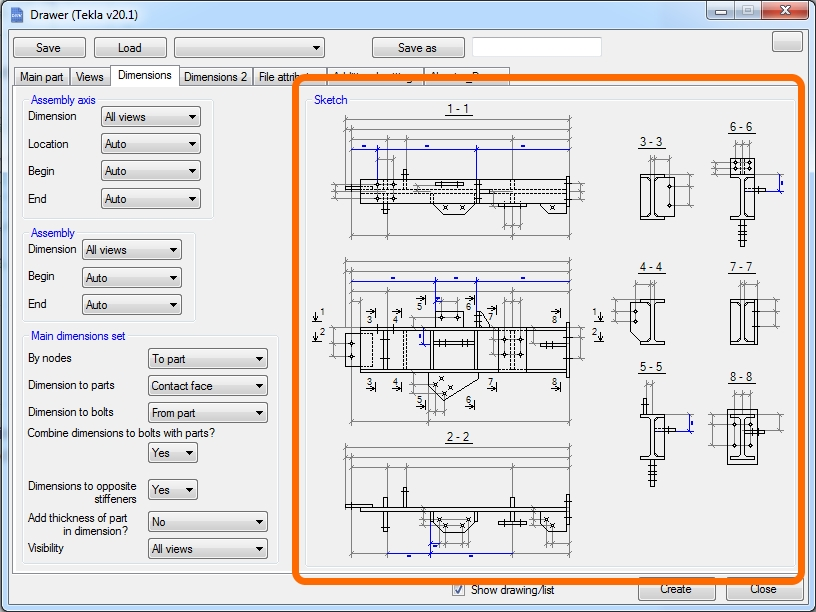Expand the By nodes dropdown
This screenshot has width=816, height=612.
pos(208,359)
